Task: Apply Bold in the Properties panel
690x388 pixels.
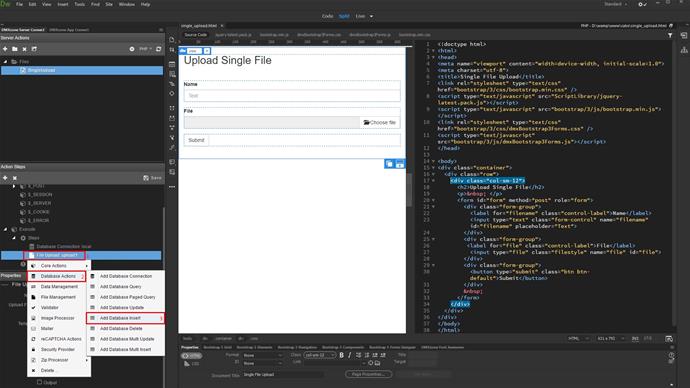Action: pyautogui.click(x=341, y=355)
